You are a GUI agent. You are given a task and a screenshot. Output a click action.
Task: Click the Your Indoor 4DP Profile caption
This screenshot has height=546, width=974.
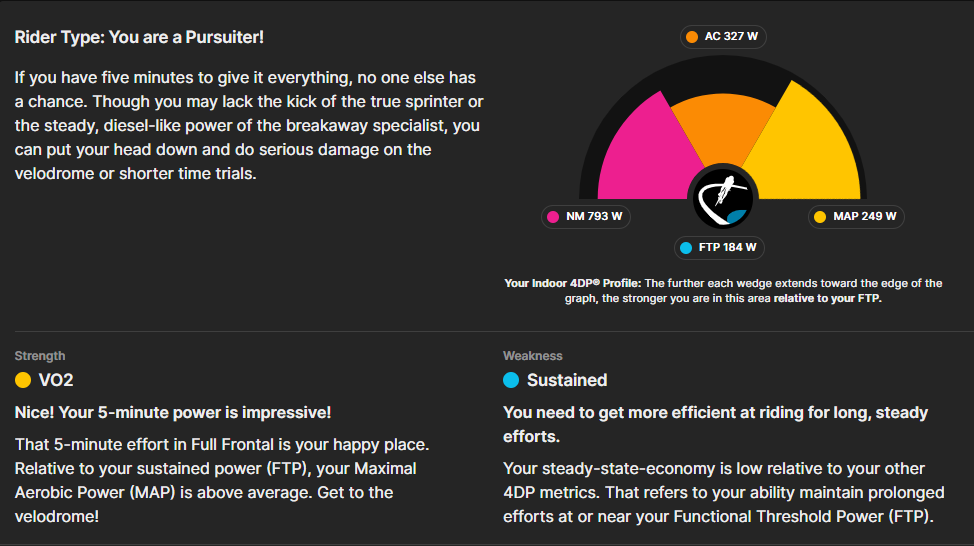723,291
